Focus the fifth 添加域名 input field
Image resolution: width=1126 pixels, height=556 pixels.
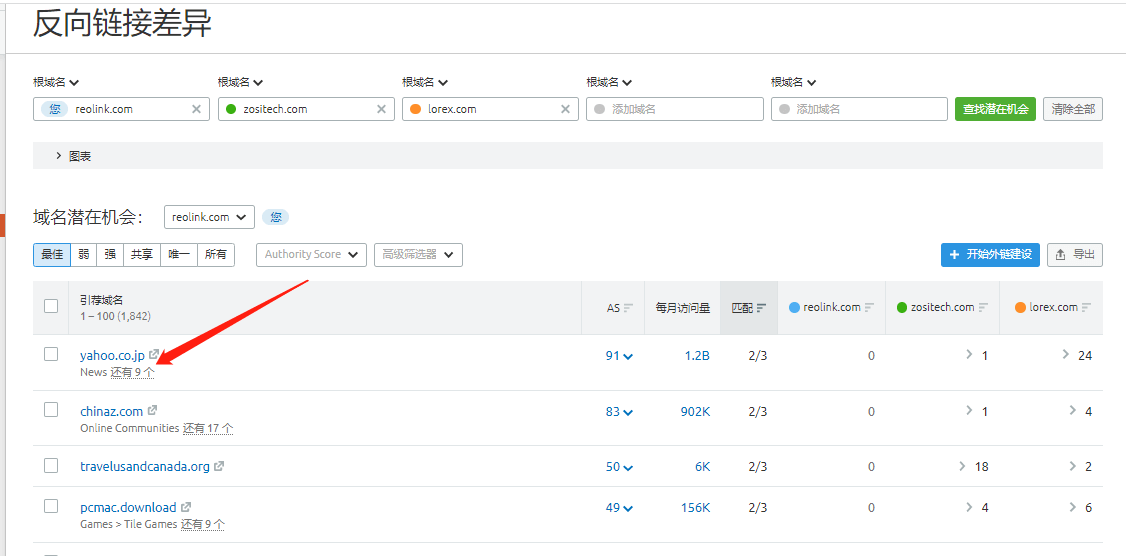click(x=860, y=109)
